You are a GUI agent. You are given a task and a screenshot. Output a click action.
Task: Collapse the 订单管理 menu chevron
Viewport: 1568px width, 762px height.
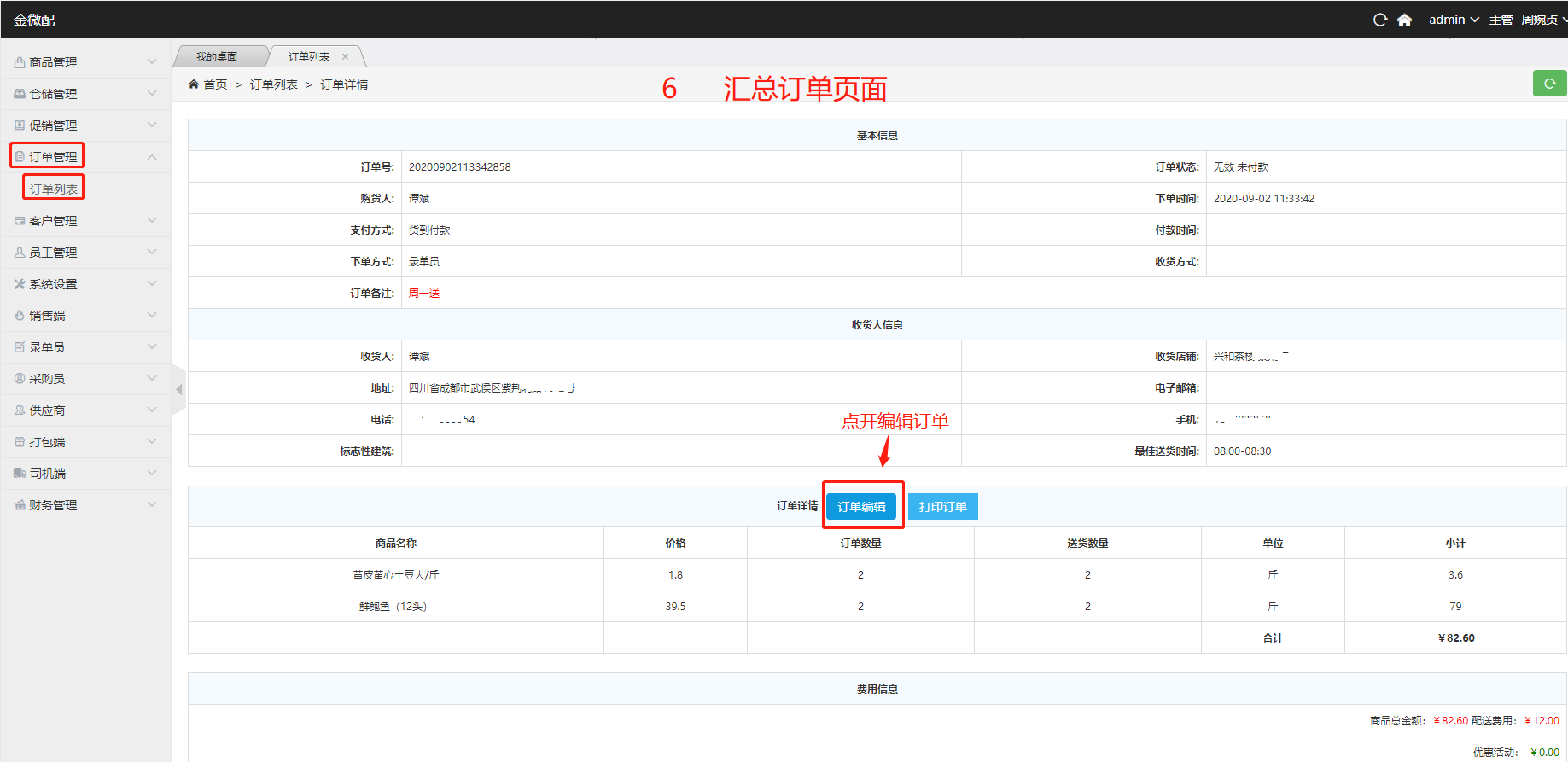(x=152, y=157)
